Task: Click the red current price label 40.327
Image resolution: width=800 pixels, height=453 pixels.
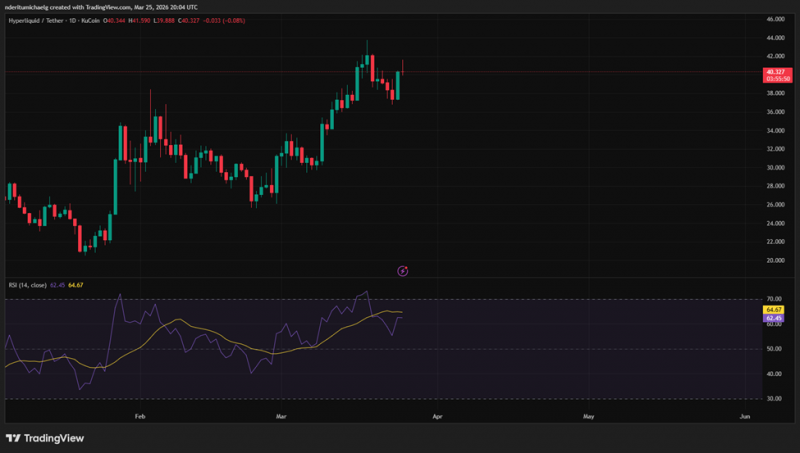Action: [777, 72]
